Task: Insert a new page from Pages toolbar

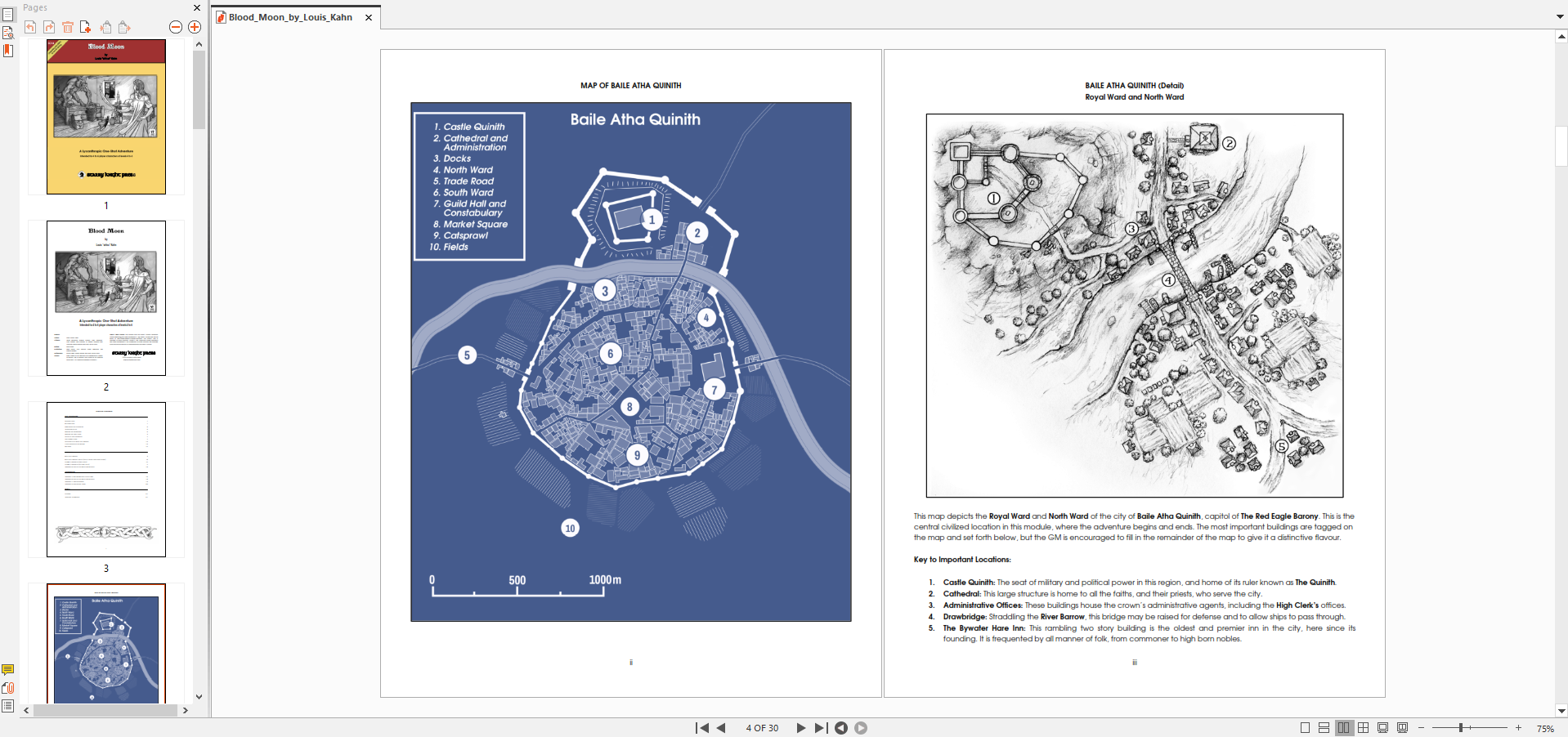Action: click(x=86, y=27)
